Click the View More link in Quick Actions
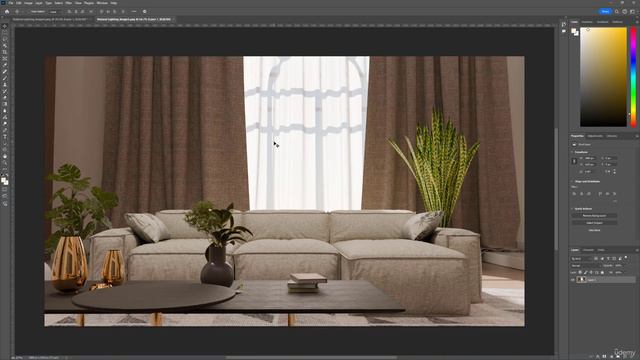The height and width of the screenshot is (360, 640). (x=594, y=230)
